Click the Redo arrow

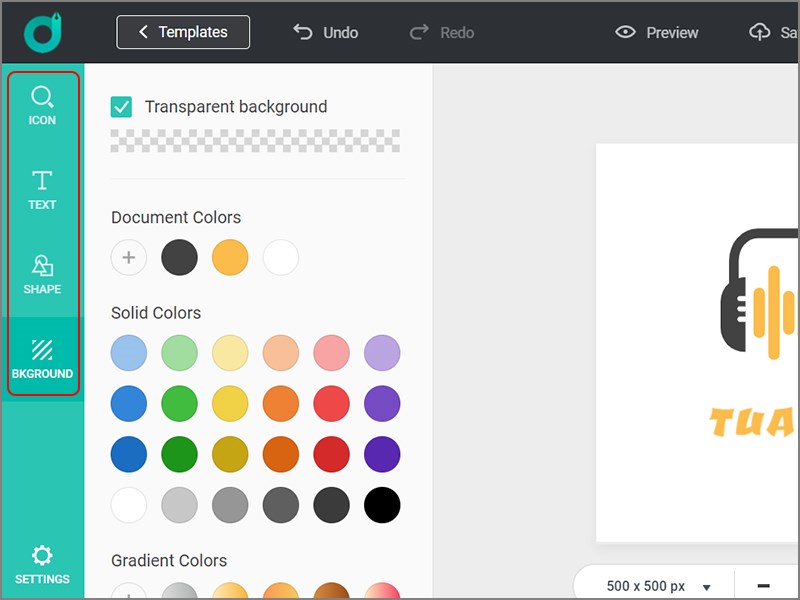[420, 32]
